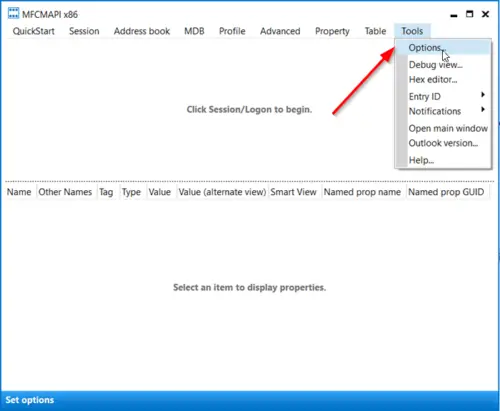Open the Address book menu

point(142,31)
